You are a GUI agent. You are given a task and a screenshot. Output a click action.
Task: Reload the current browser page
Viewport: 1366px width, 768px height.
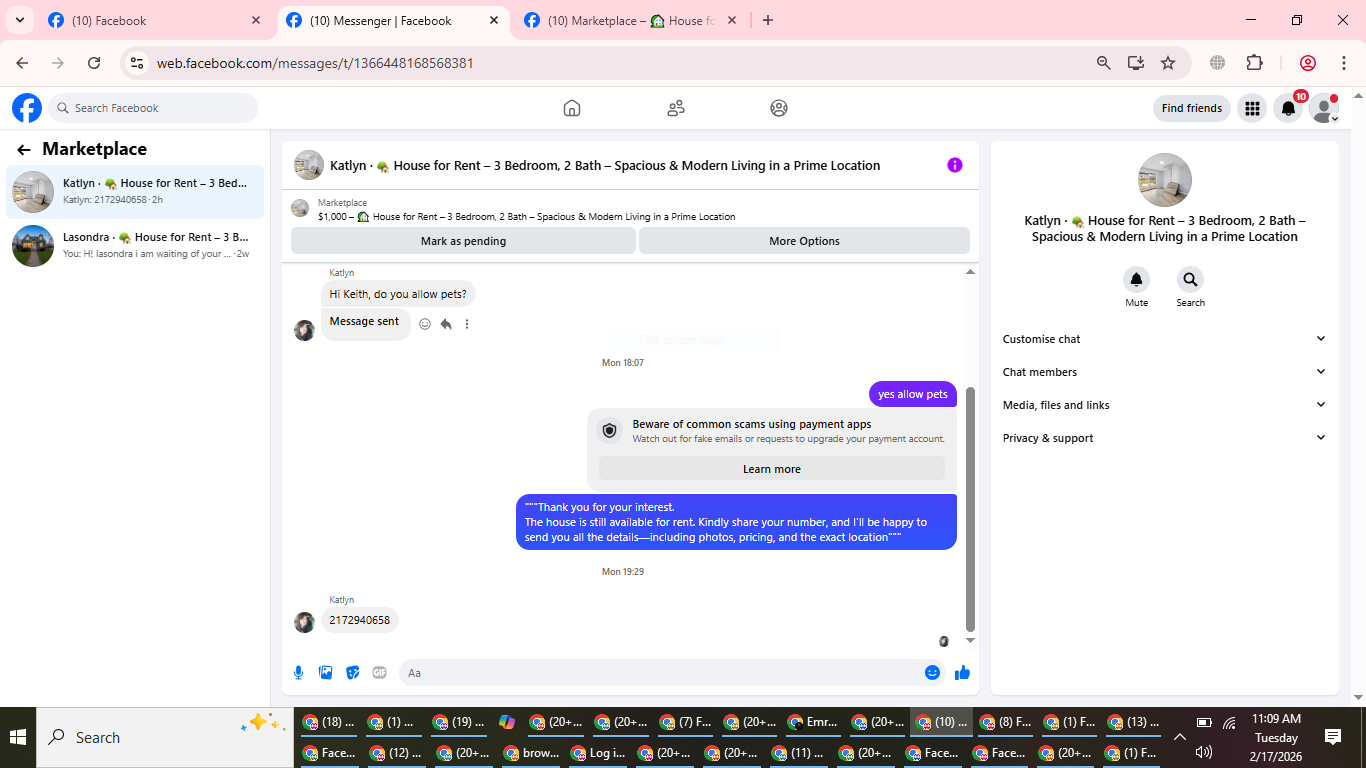point(94,63)
